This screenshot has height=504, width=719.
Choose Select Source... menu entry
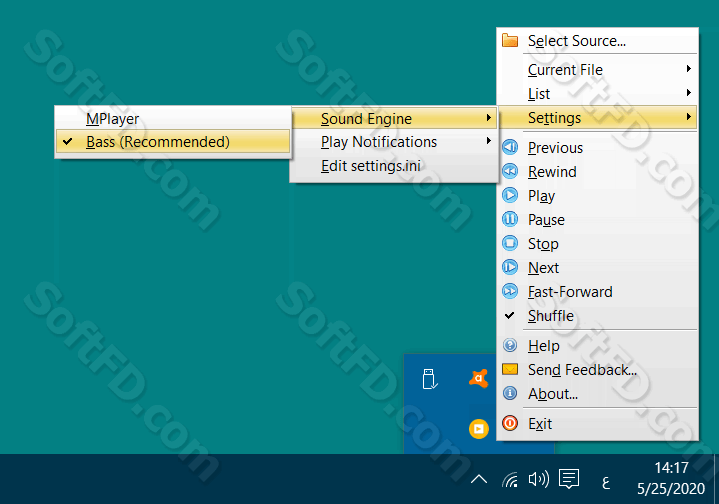pyautogui.click(x=598, y=41)
